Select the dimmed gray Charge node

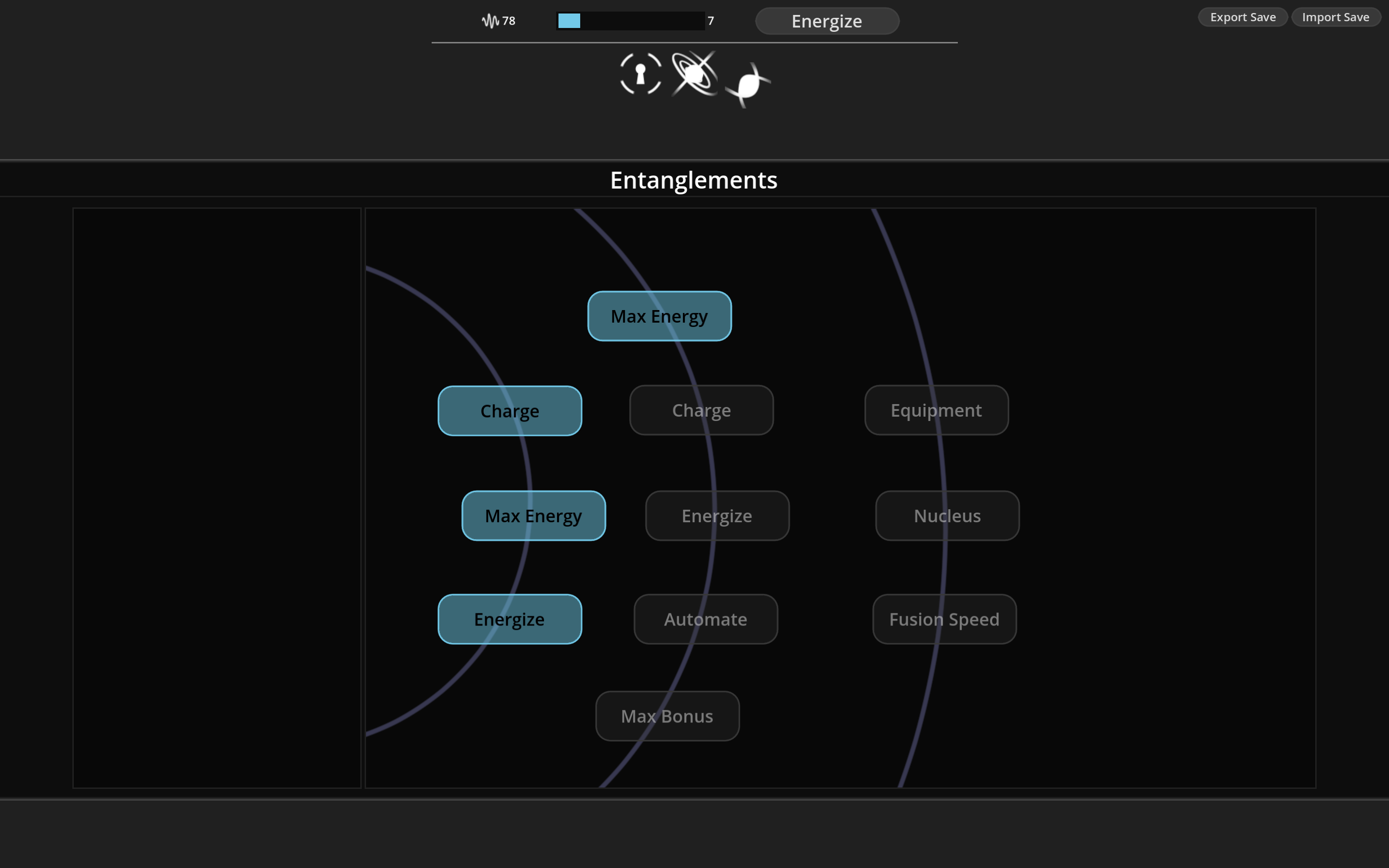701,410
